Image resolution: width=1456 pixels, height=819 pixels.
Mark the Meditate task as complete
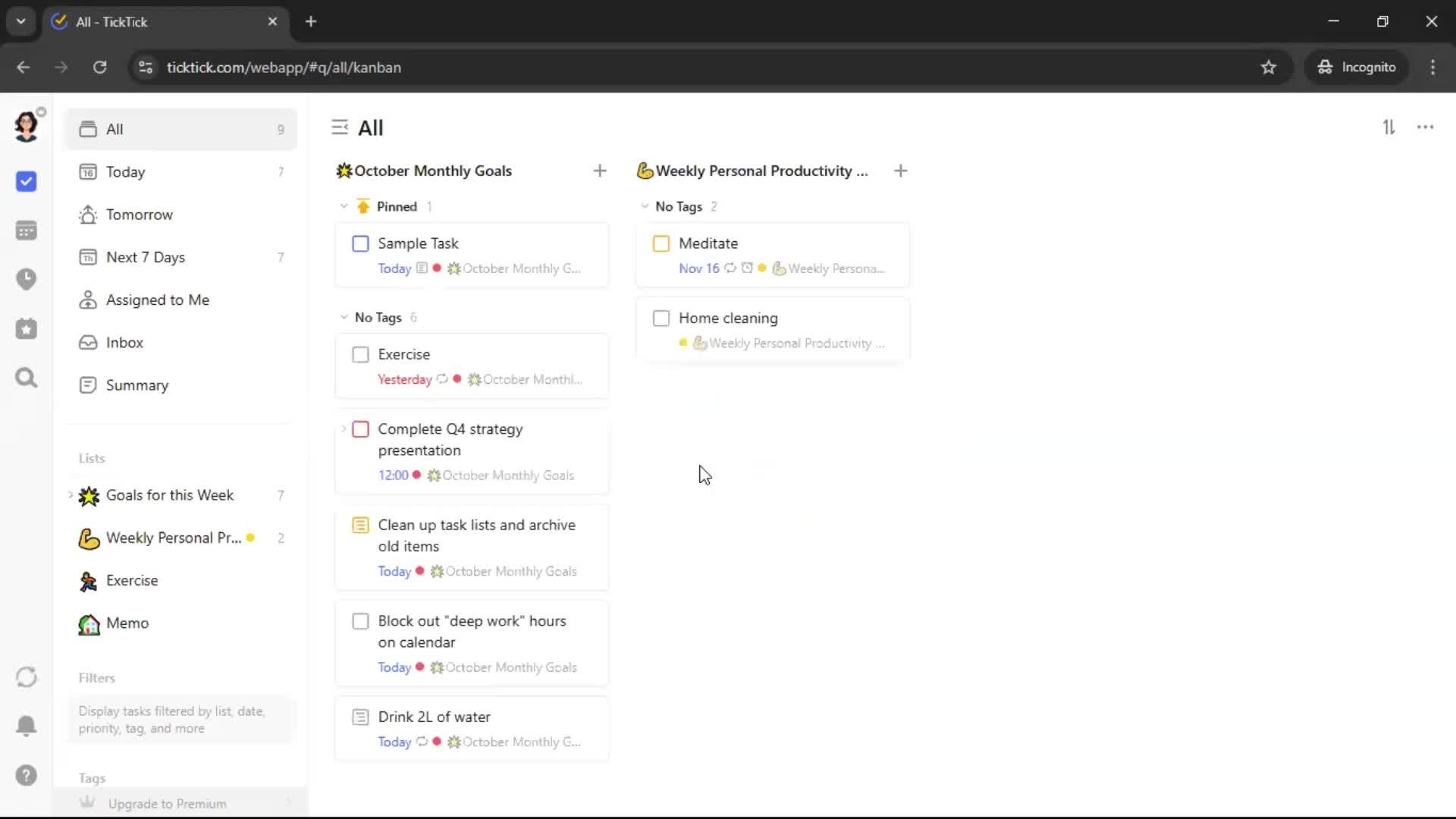[661, 243]
